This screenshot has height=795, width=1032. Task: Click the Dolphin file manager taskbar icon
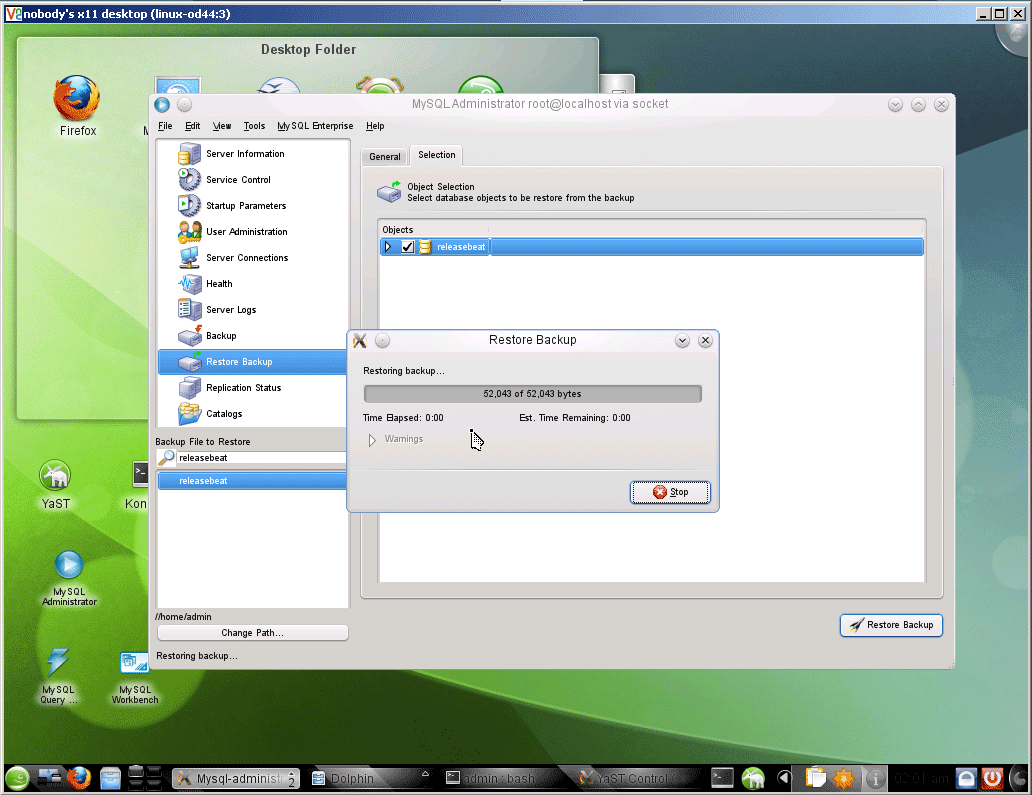[x=111, y=779]
